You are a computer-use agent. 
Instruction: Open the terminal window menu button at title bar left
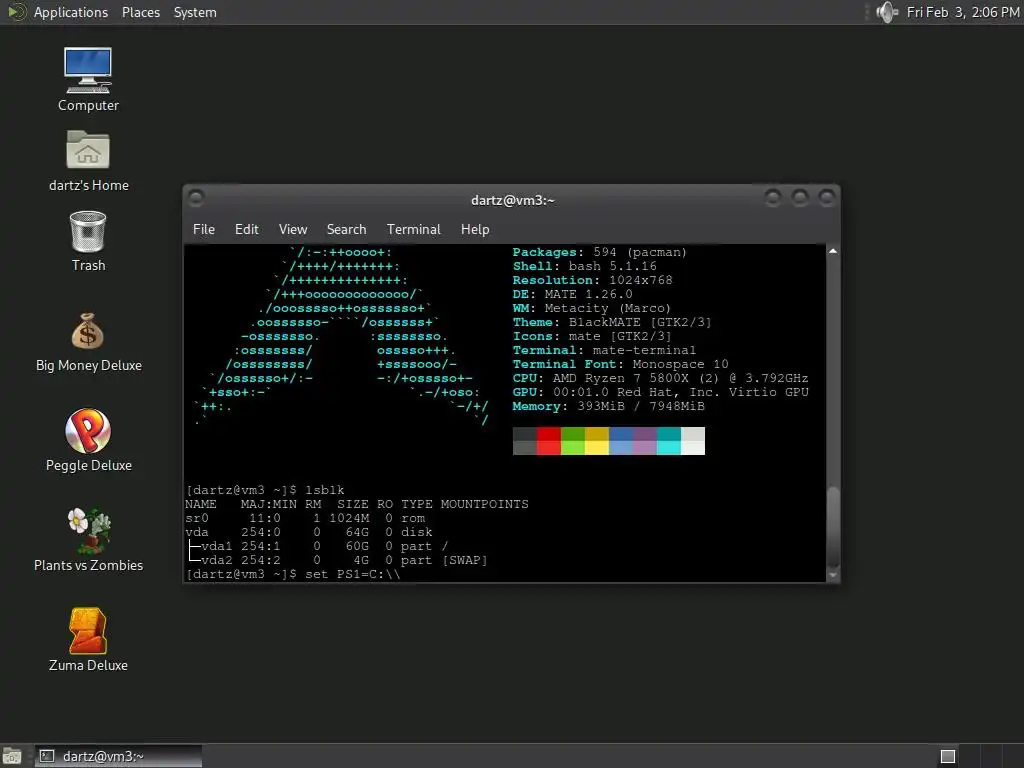(x=196, y=197)
